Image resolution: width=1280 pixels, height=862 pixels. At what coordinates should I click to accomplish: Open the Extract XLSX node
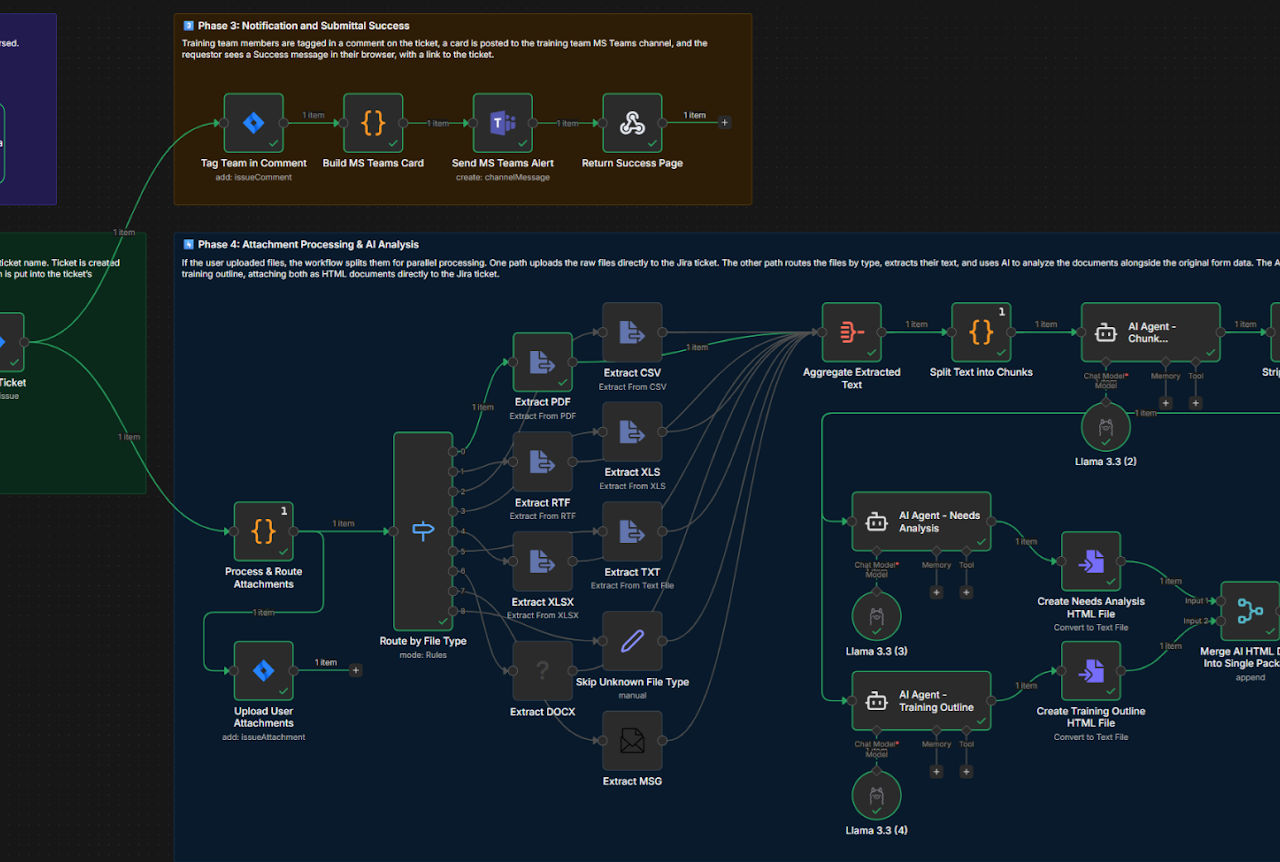point(542,561)
